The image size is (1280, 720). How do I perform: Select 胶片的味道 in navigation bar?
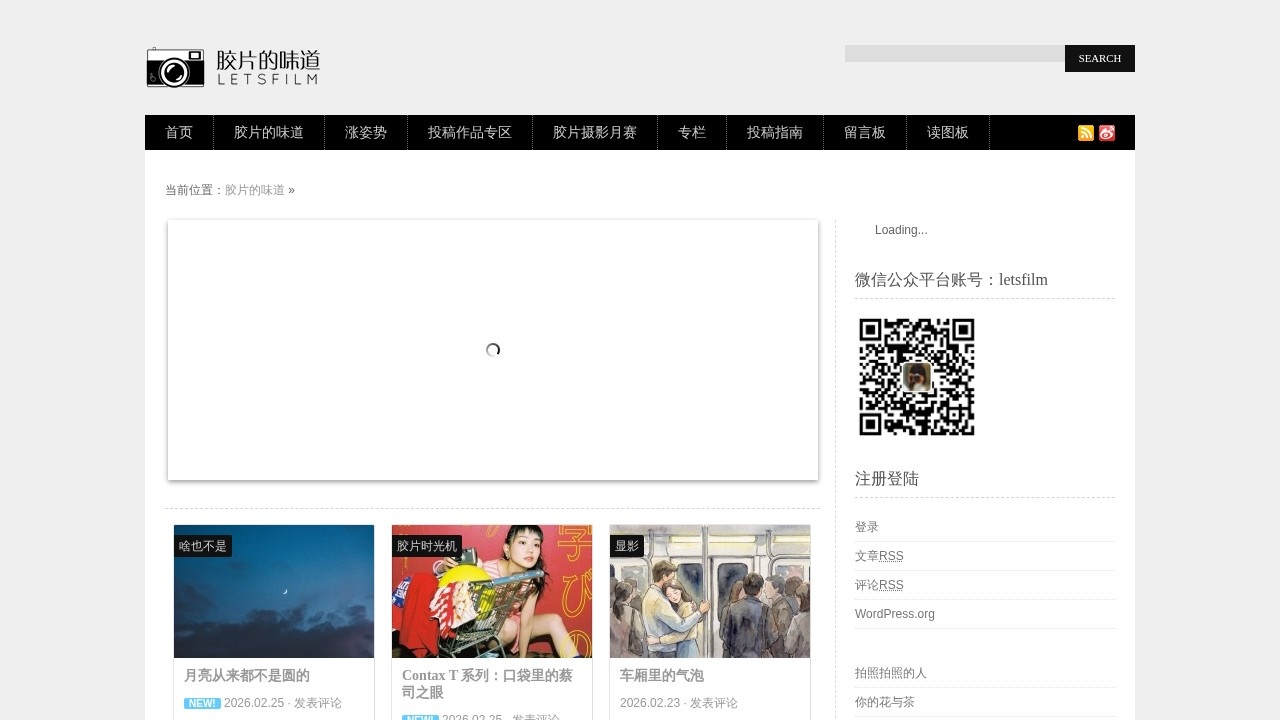pos(269,132)
